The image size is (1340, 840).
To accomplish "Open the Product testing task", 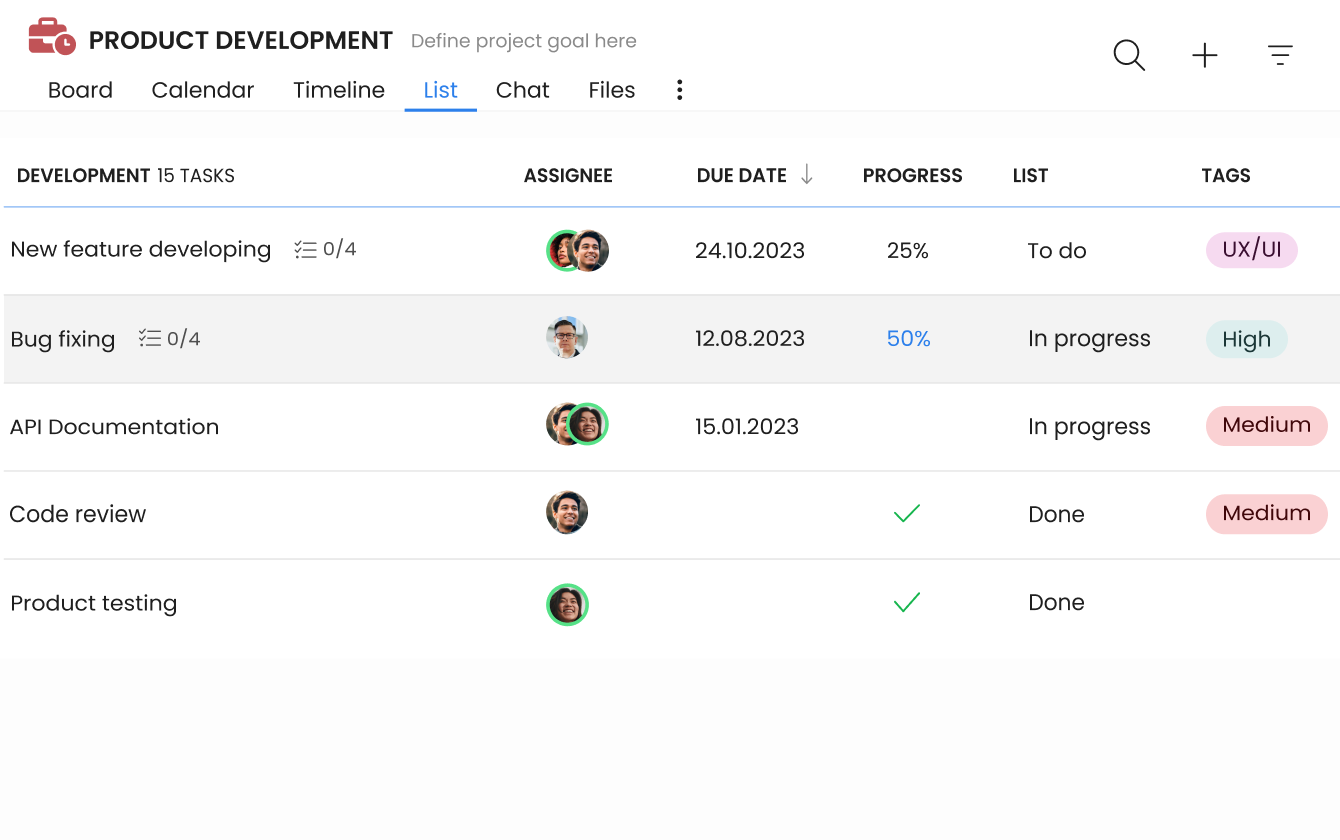I will pyautogui.click(x=94, y=603).
